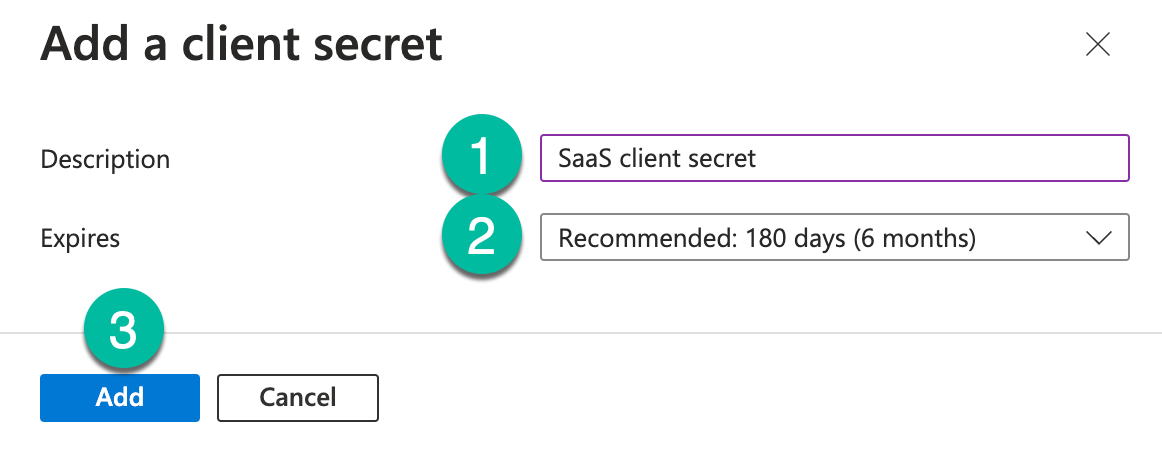The width and height of the screenshot is (1162, 454).
Task: Click "(6 months)" in the Expires selector
Action: point(915,238)
